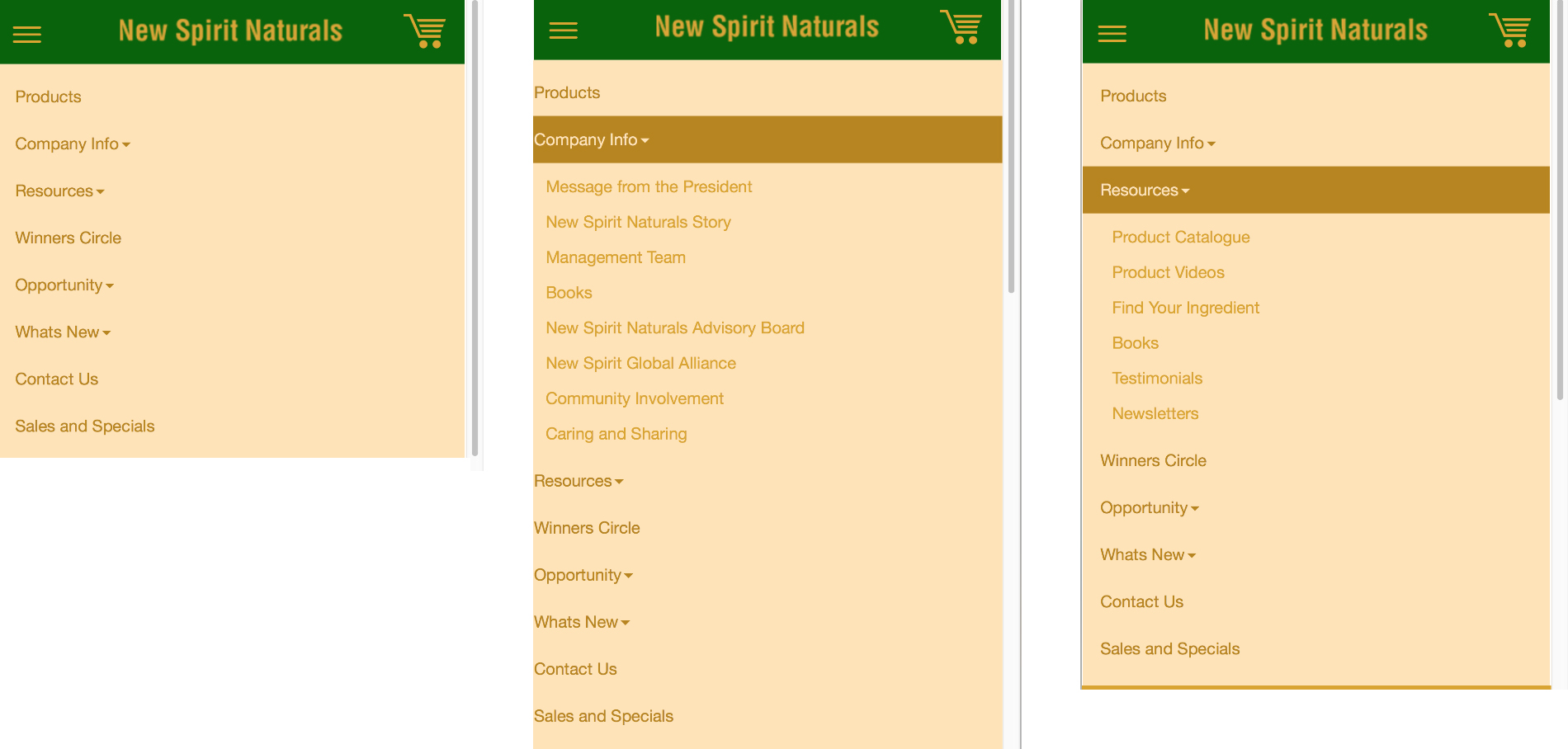Click the right panel vertical scrollbar

(x=1560, y=200)
